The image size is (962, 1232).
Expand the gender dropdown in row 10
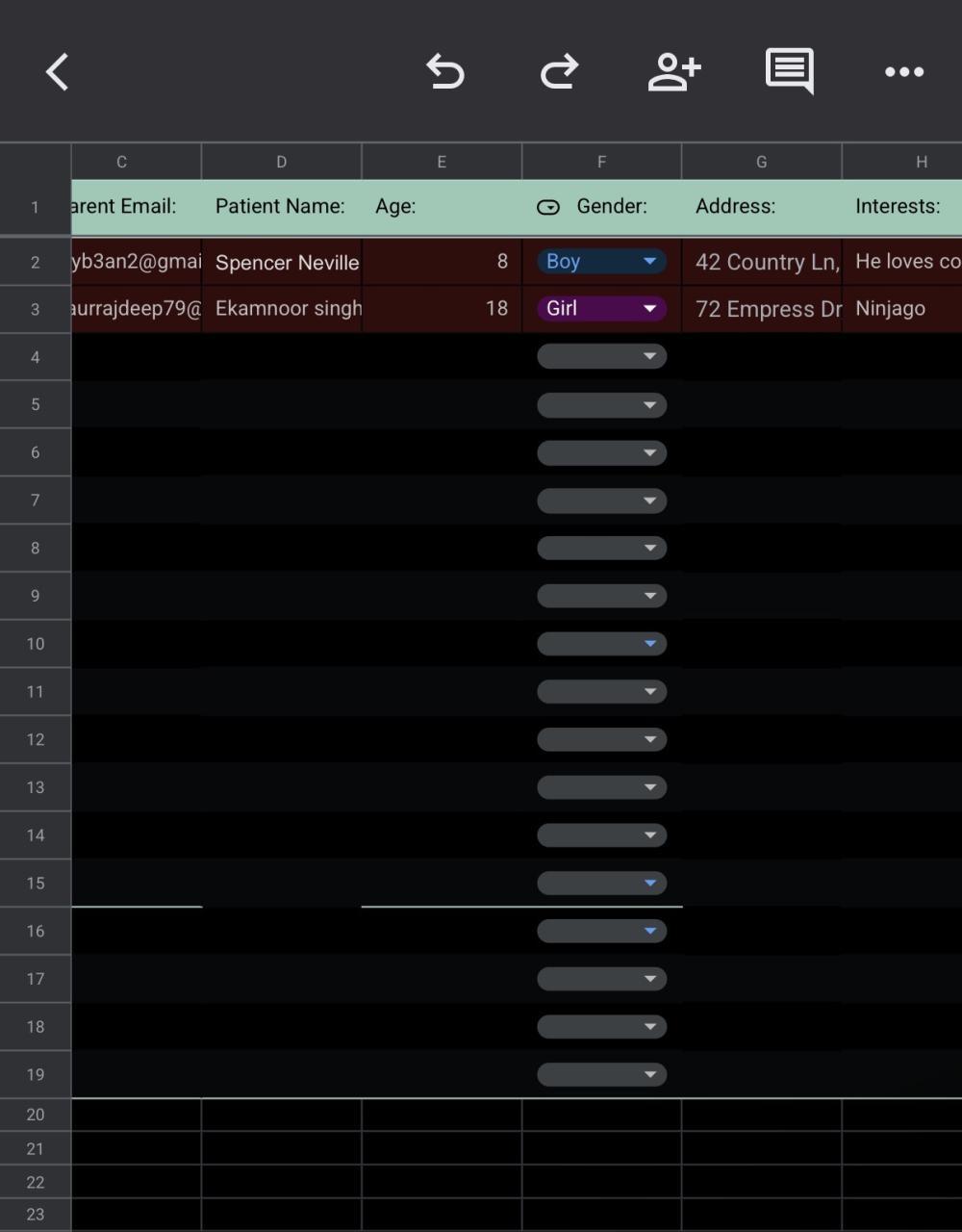click(x=601, y=643)
